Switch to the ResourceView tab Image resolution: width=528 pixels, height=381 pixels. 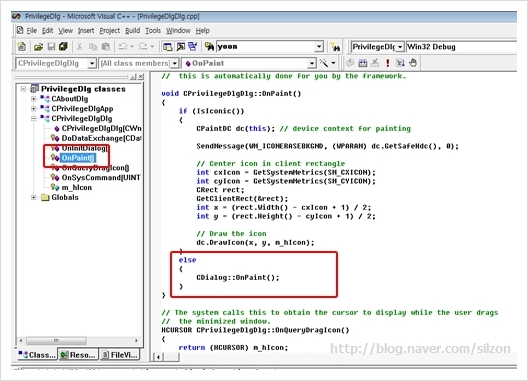pyautogui.click(x=78, y=355)
